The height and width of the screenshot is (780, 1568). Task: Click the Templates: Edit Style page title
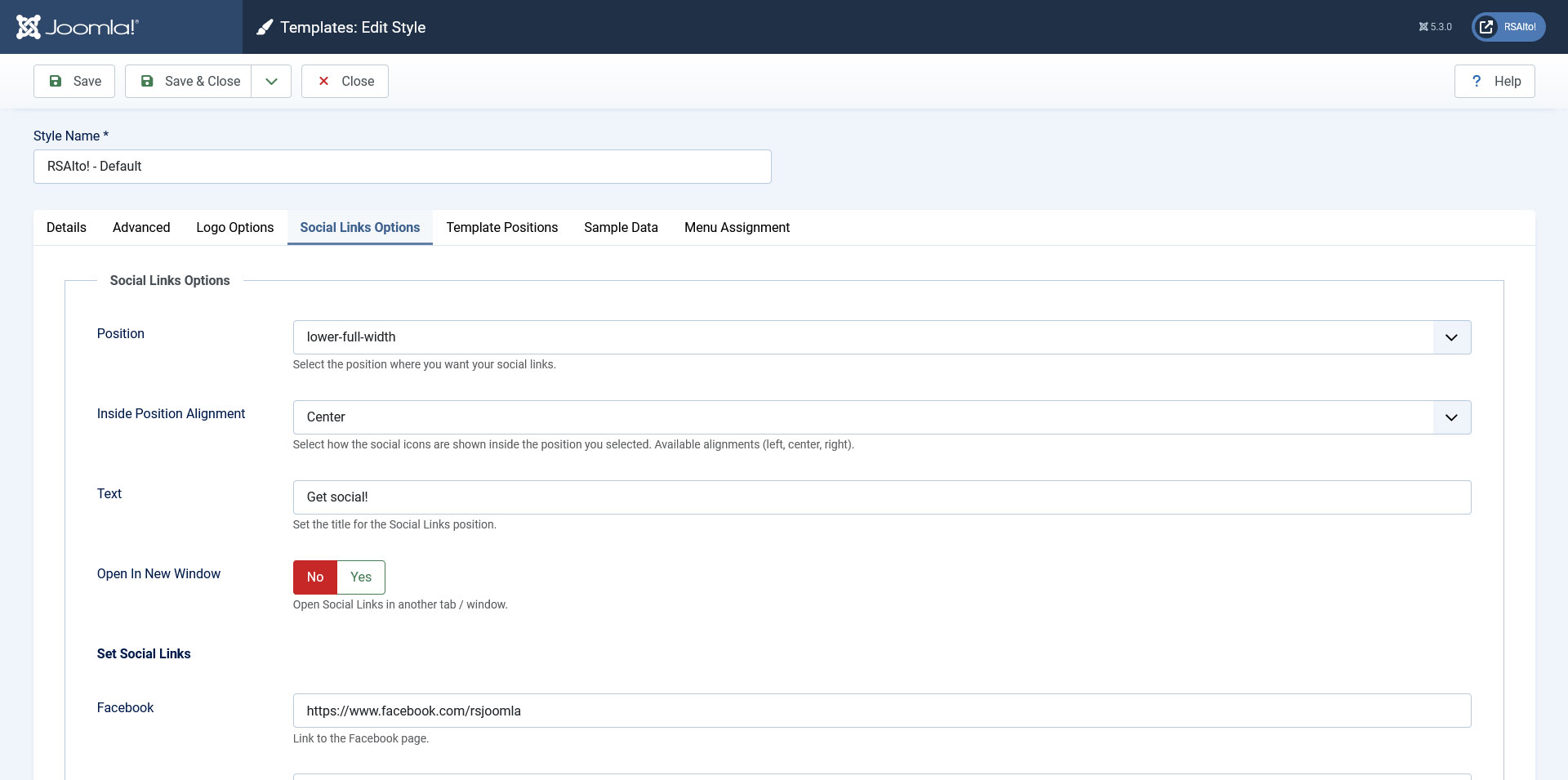(353, 28)
